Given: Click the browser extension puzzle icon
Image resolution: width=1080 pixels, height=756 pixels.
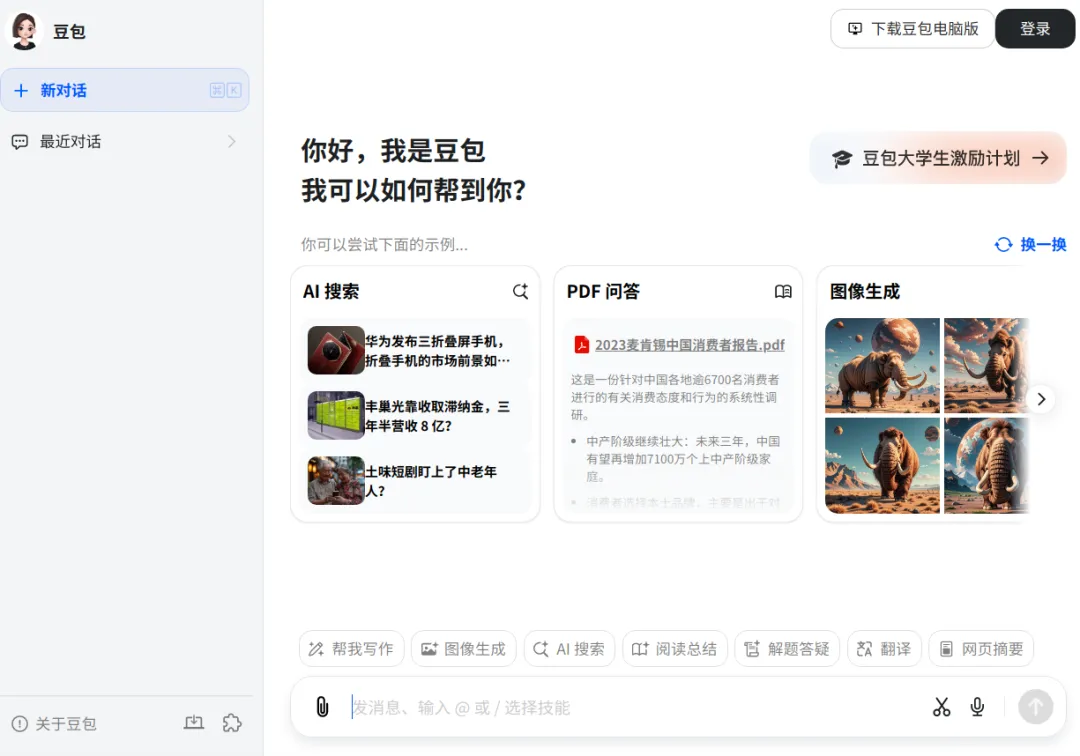Looking at the screenshot, I should (x=232, y=723).
